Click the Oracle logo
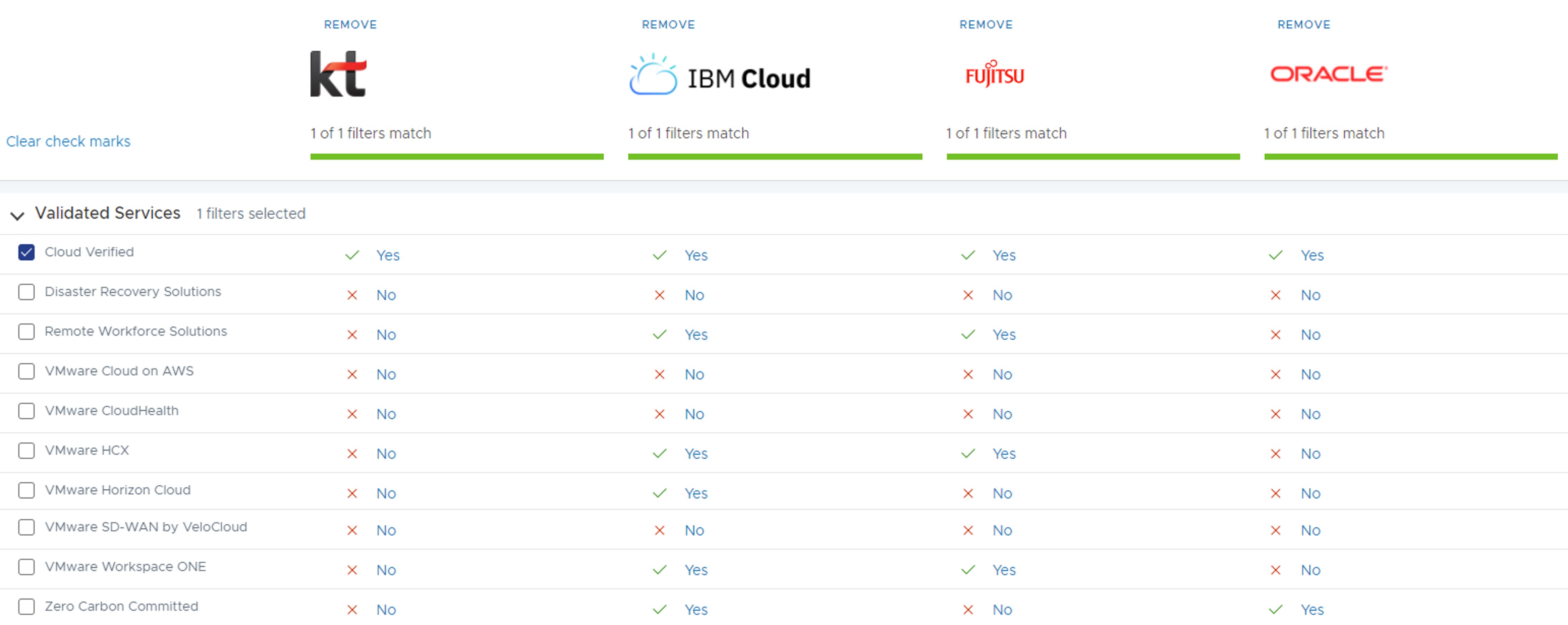This screenshot has width=1568, height=625. [x=1328, y=74]
